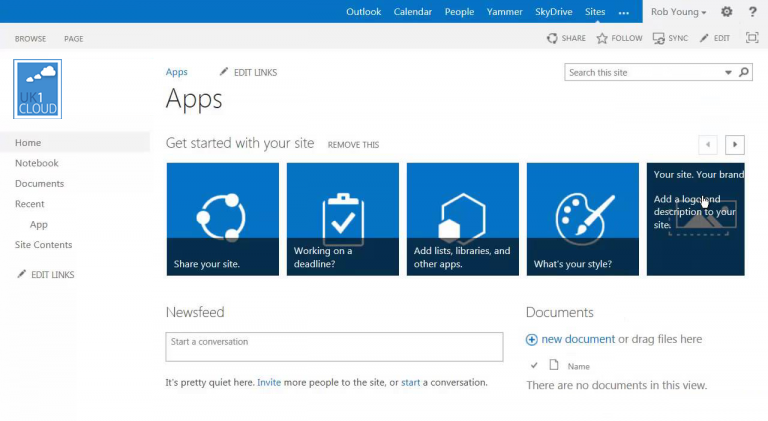Go to SkyDrive in the top bar
768x421 pixels.
tap(553, 12)
